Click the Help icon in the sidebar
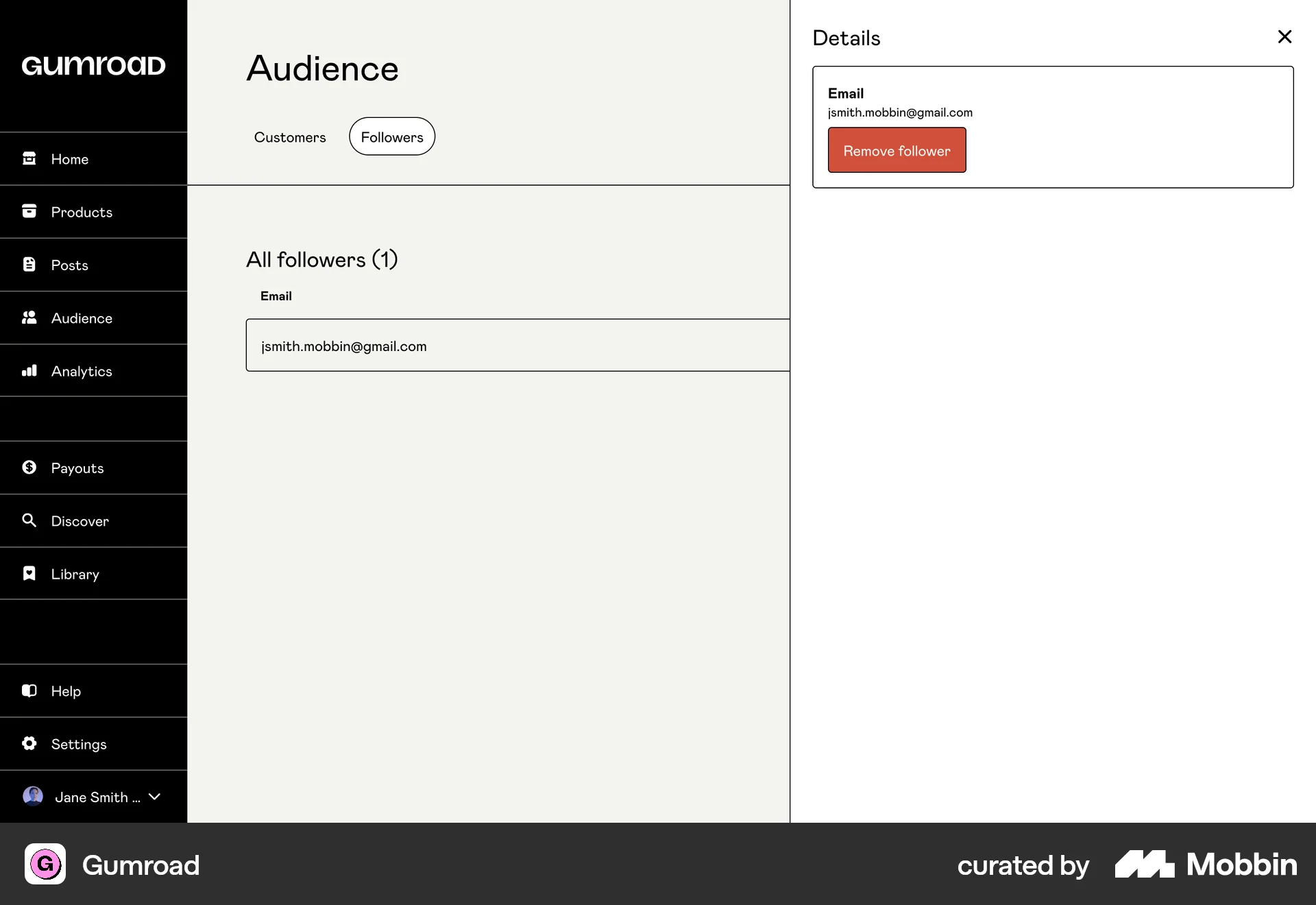Screen dimensions: 1316x905 pos(29,691)
